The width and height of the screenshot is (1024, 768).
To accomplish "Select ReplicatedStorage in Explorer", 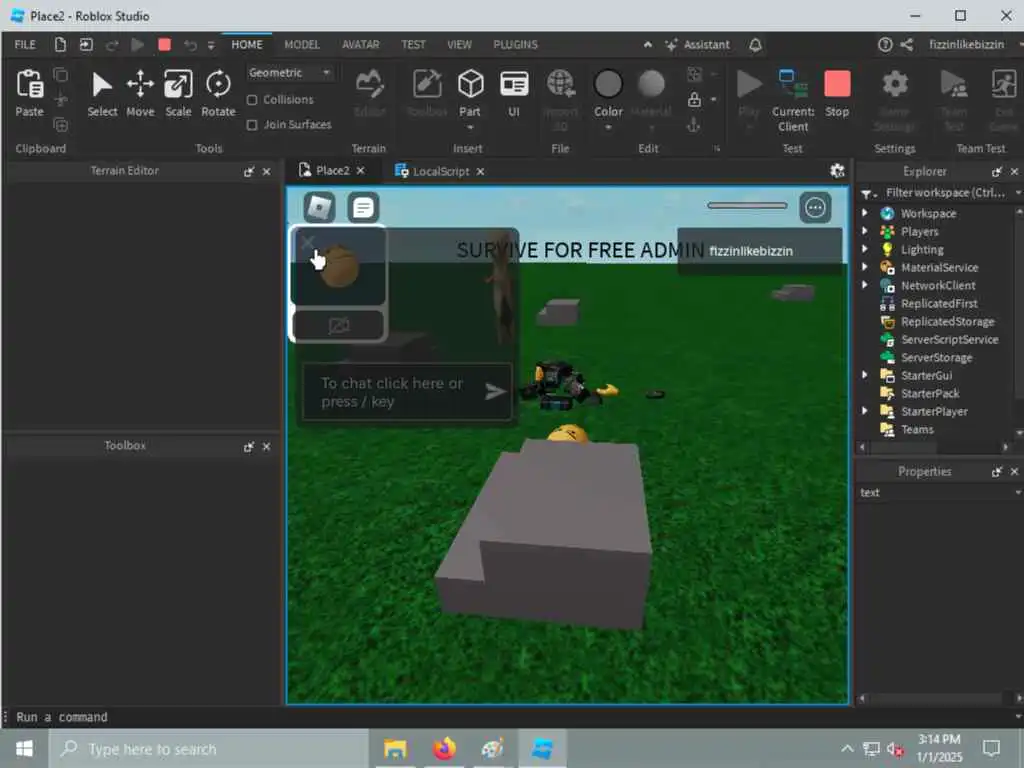I will click(x=947, y=321).
